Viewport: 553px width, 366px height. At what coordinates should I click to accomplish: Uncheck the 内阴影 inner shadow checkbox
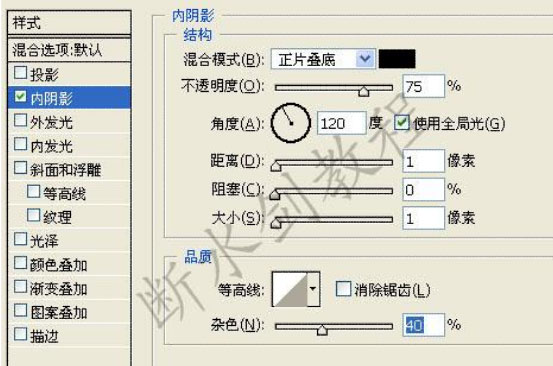pyautogui.click(x=20, y=96)
